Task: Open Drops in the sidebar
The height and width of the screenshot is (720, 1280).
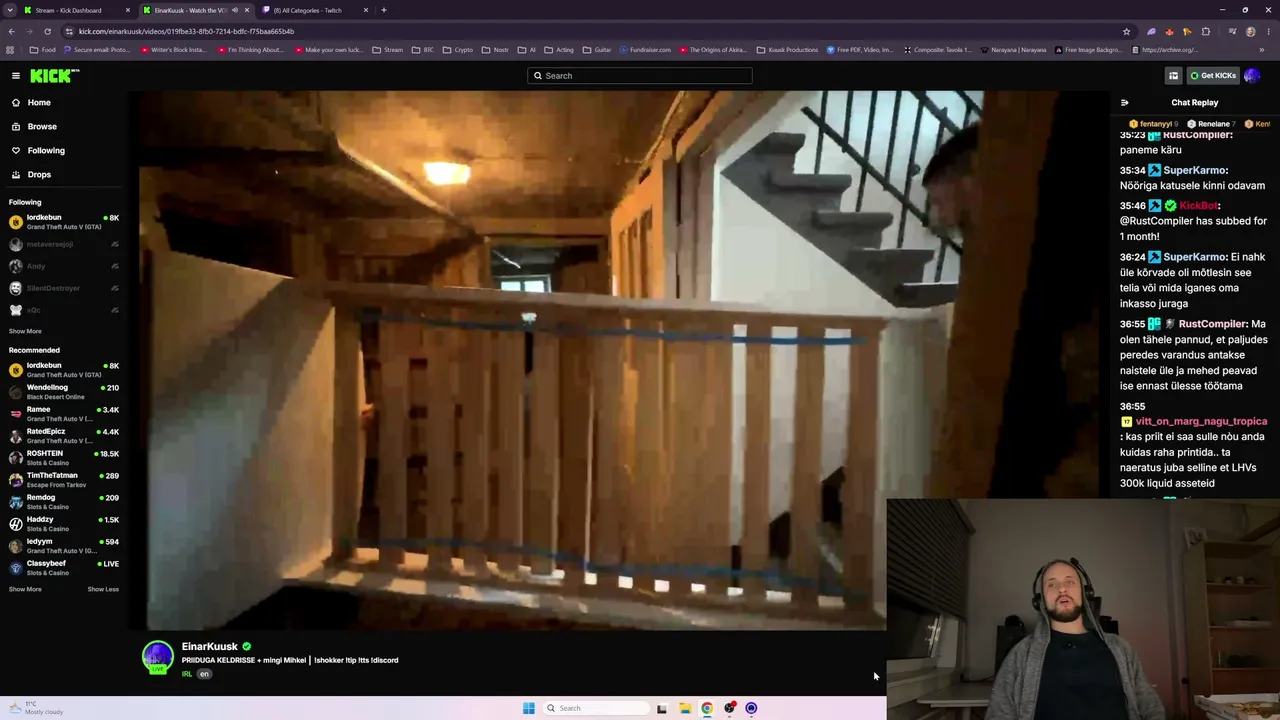Action: (39, 174)
